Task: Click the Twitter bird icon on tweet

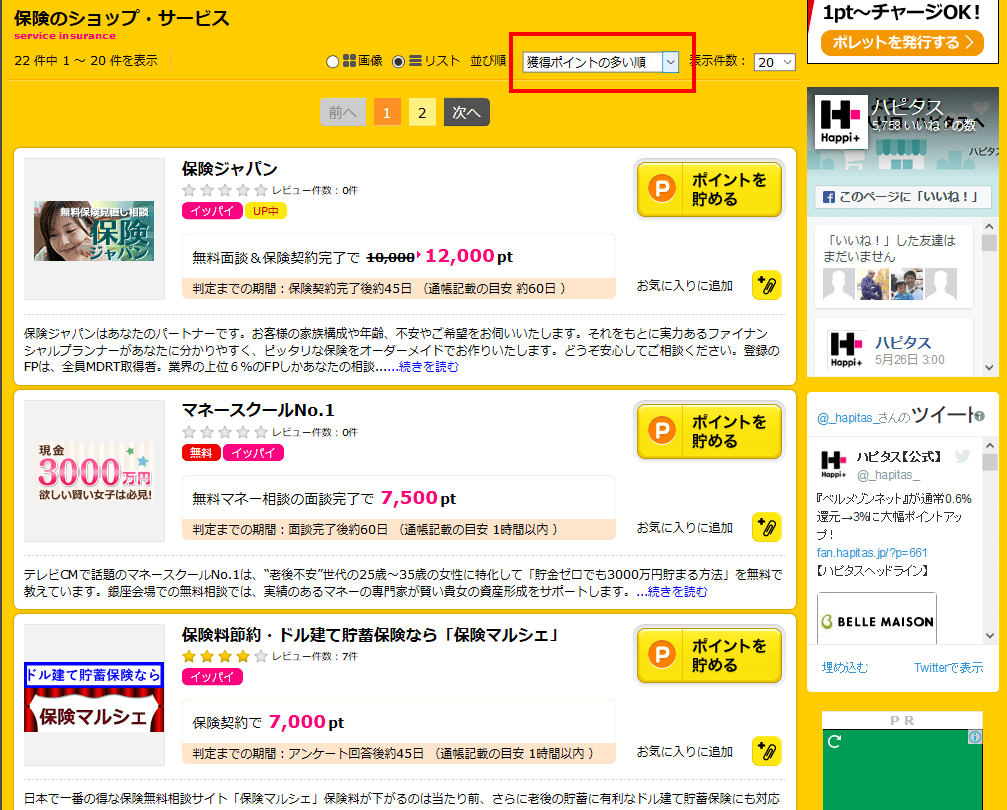Action: click(962, 456)
